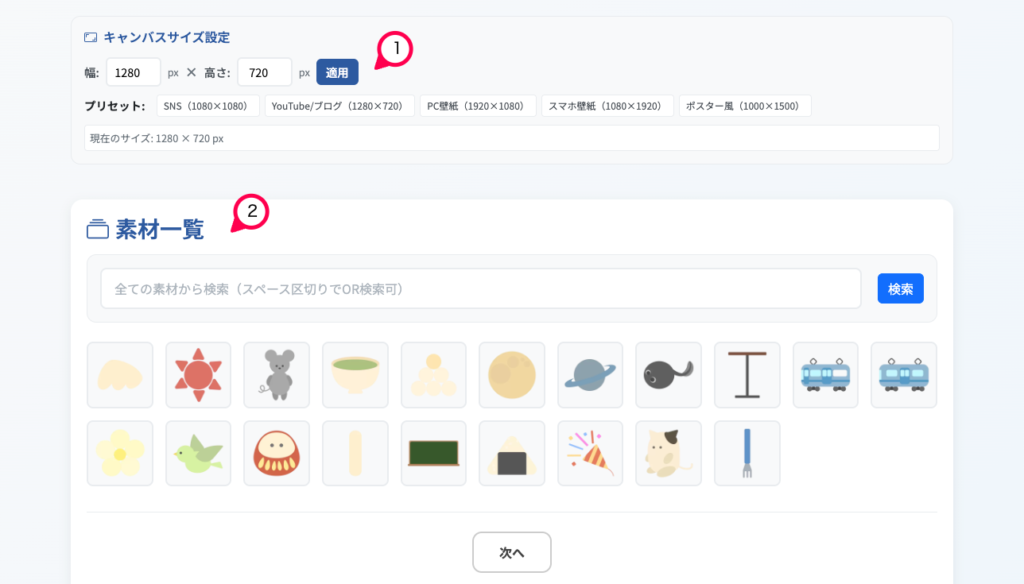The height and width of the screenshot is (584, 1024).
Task: Focus the material search text field
Action: [x=480, y=289]
